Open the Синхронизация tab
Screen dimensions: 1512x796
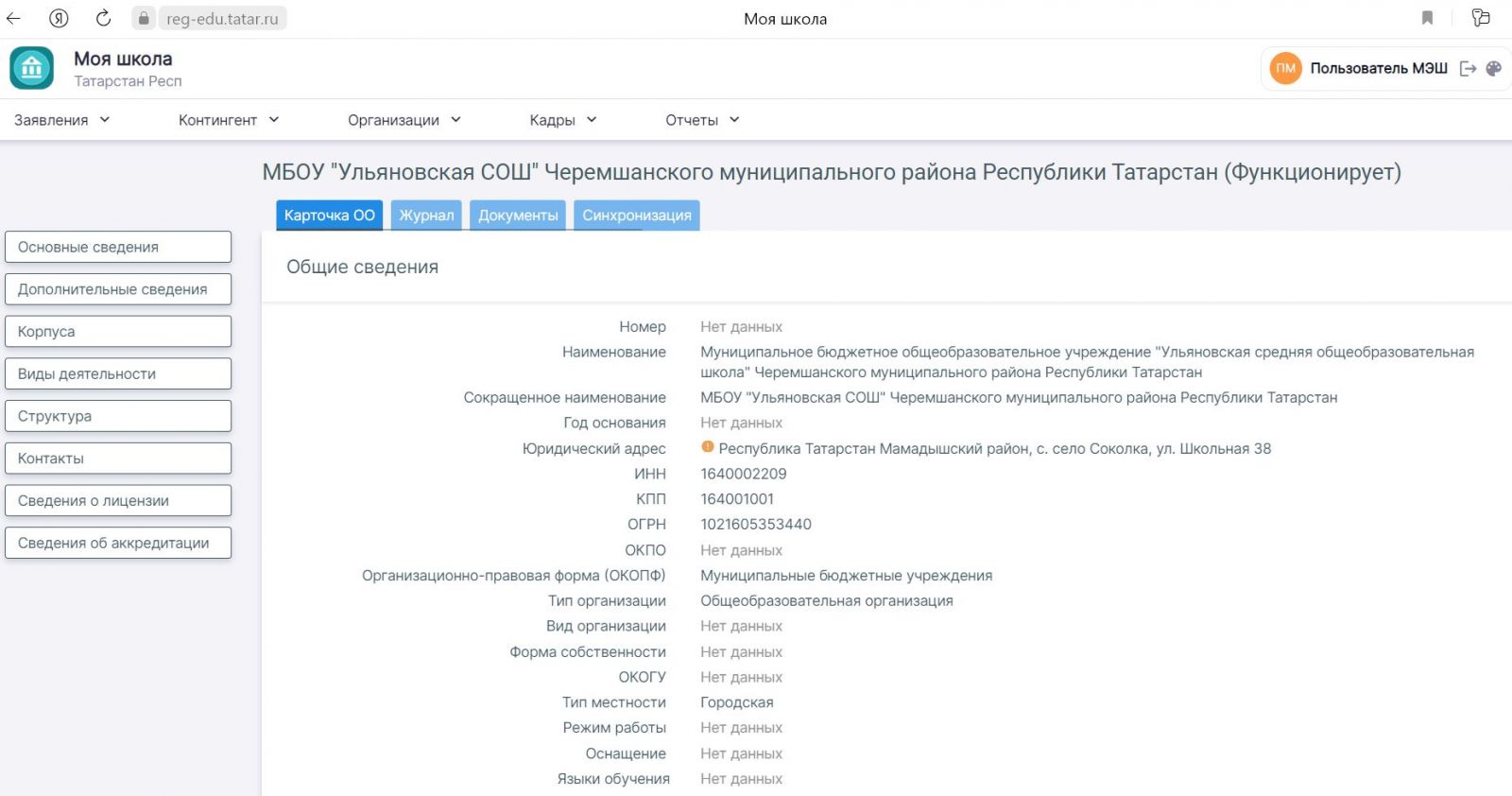coord(636,216)
